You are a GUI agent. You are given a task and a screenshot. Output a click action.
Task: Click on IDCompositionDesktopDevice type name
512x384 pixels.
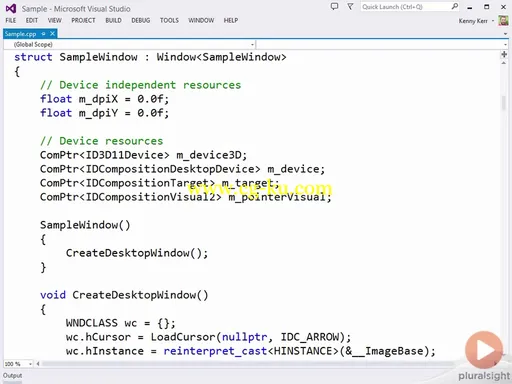click(170, 169)
